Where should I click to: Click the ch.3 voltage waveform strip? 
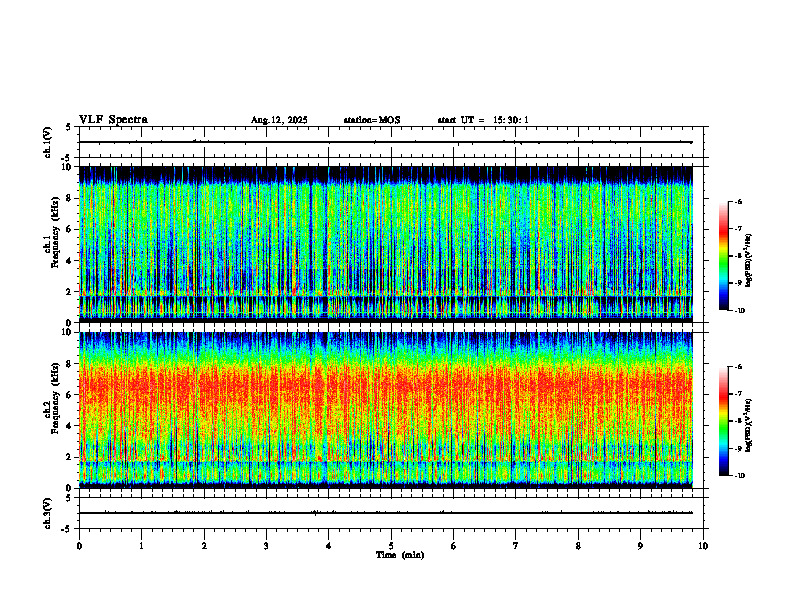click(391, 513)
